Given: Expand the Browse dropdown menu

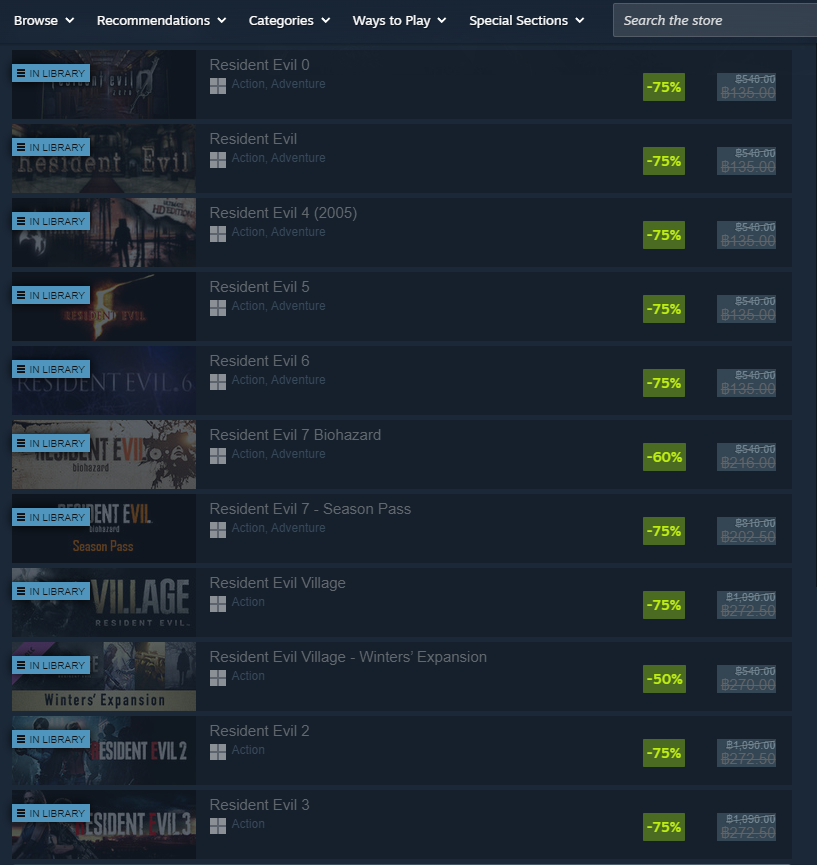Looking at the screenshot, I should [x=44, y=20].
